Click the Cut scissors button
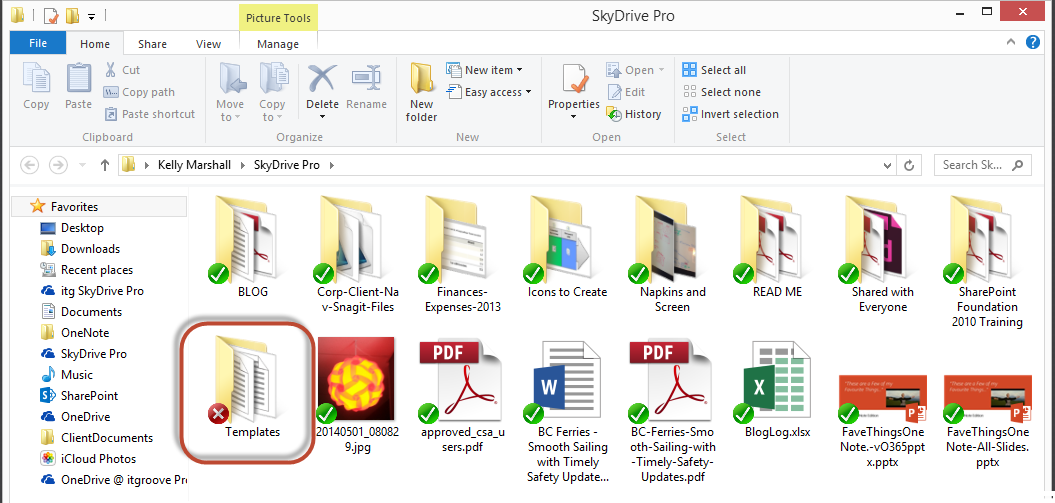This screenshot has height=503, width=1055. pos(122,70)
